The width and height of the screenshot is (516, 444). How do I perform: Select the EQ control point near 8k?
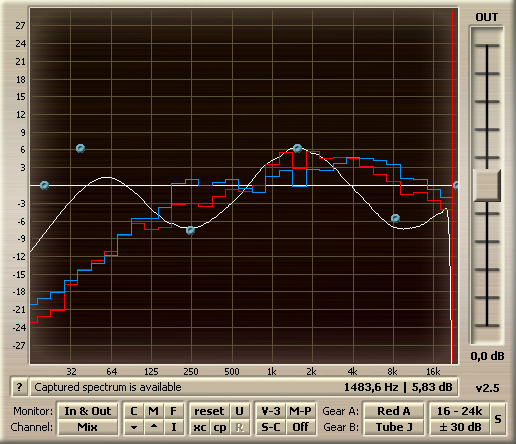coord(395,219)
